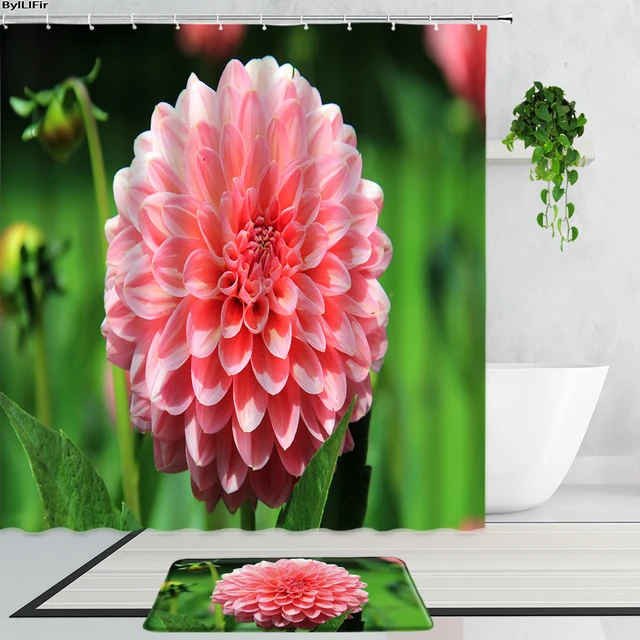Viewport: 640px width, 640px height.
Task: Click the large dahlia bloom on curtain
Action: point(247,285)
